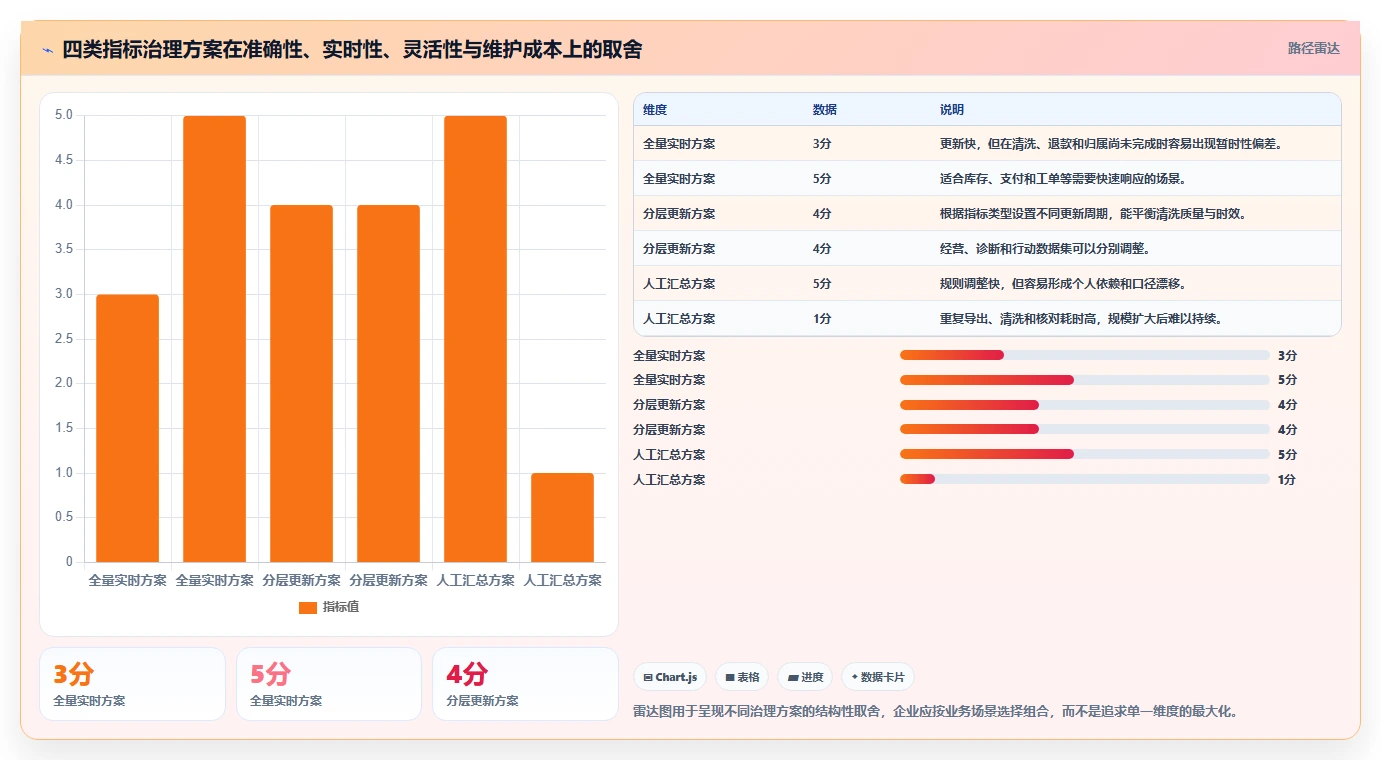The image size is (1381, 760).
Task: Open the 4分 分层更新方案 summary card
Action: click(525, 684)
